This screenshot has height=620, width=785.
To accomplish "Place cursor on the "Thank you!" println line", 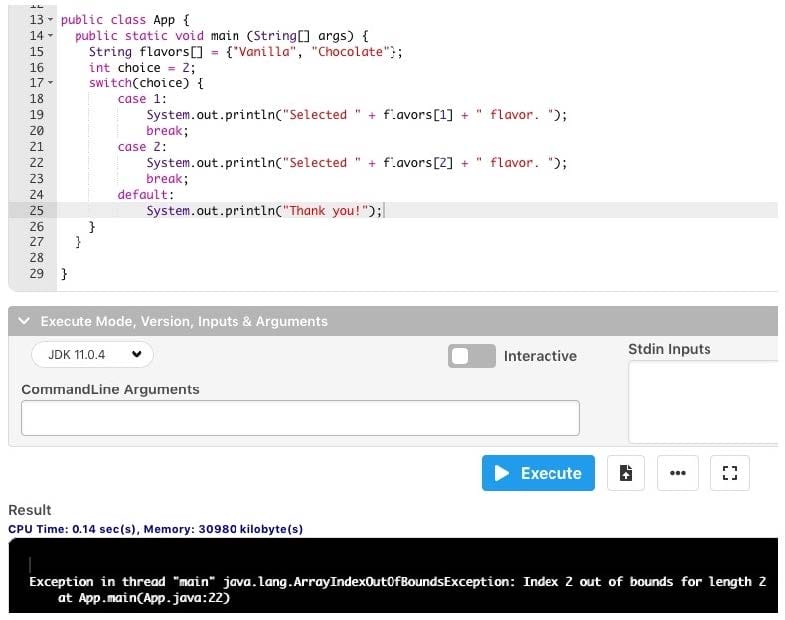I will (264, 211).
